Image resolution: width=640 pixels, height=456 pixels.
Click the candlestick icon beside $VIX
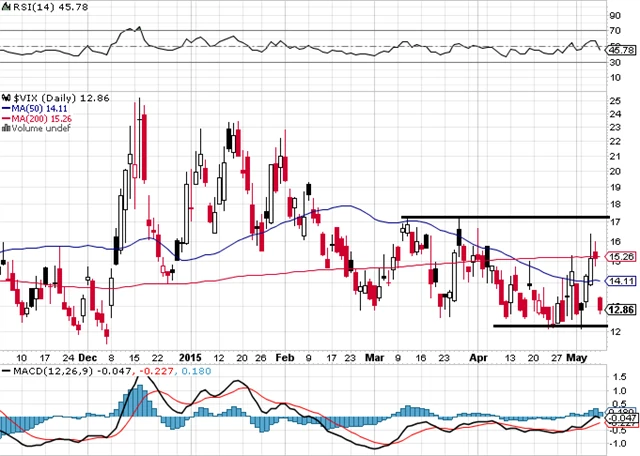5,95
